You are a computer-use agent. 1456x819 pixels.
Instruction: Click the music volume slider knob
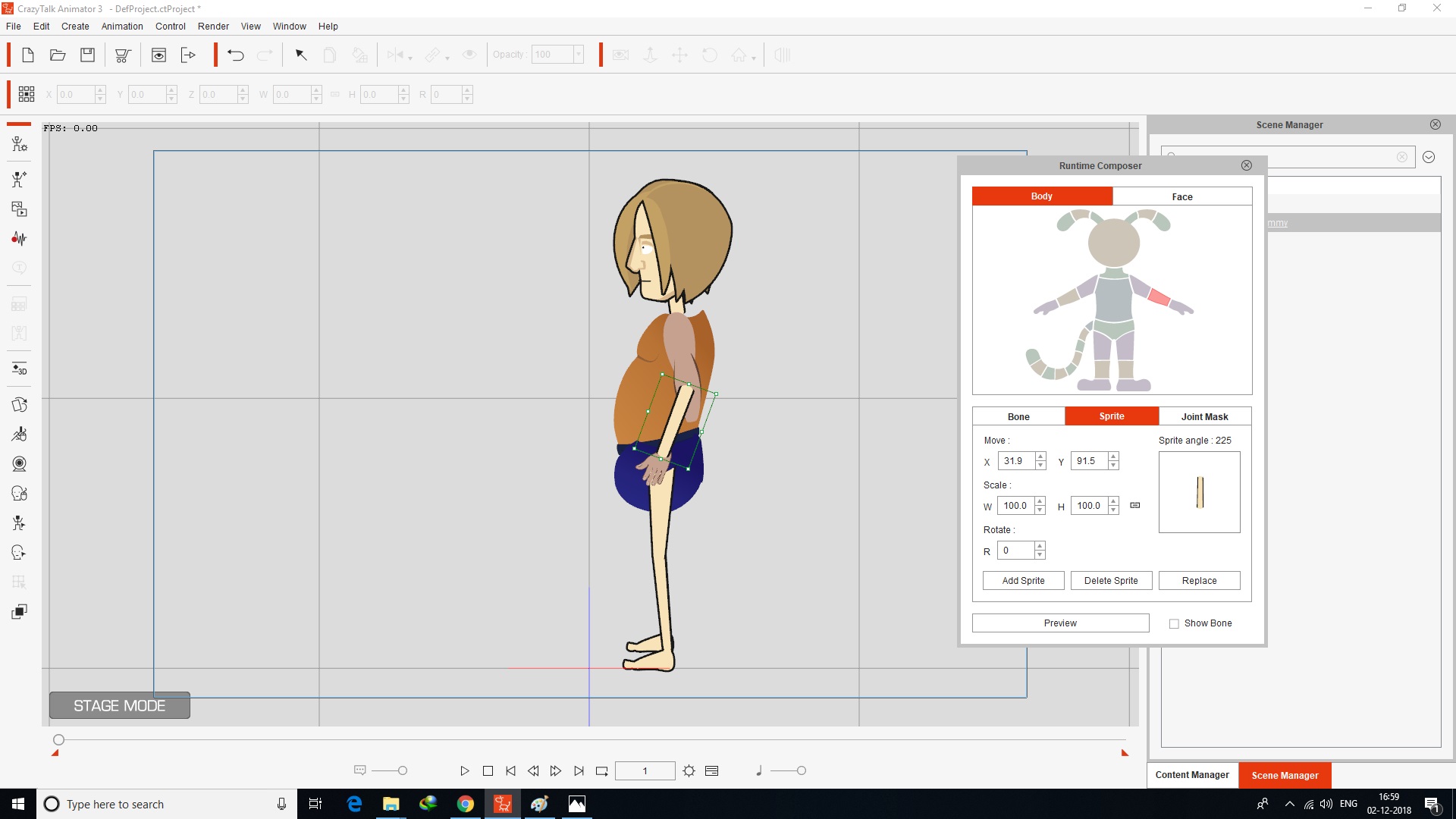(x=802, y=771)
